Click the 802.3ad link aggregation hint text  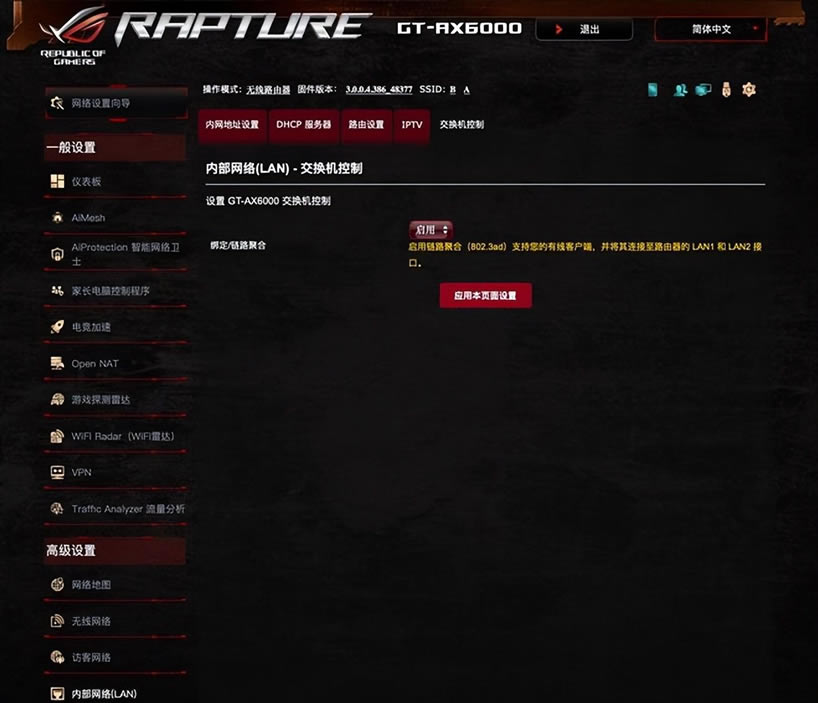[x=584, y=254]
